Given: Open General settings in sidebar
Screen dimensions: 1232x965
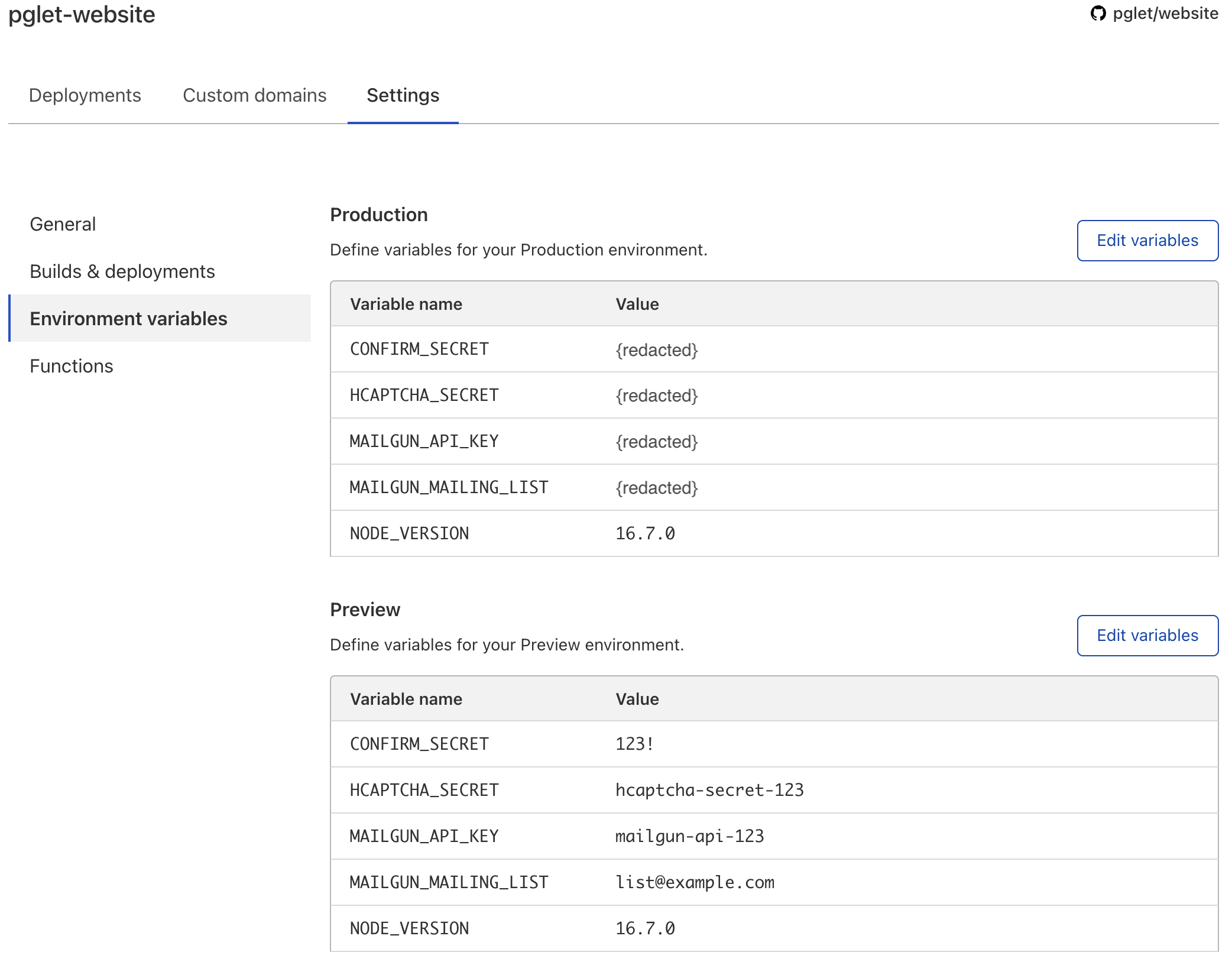Looking at the screenshot, I should [x=63, y=224].
